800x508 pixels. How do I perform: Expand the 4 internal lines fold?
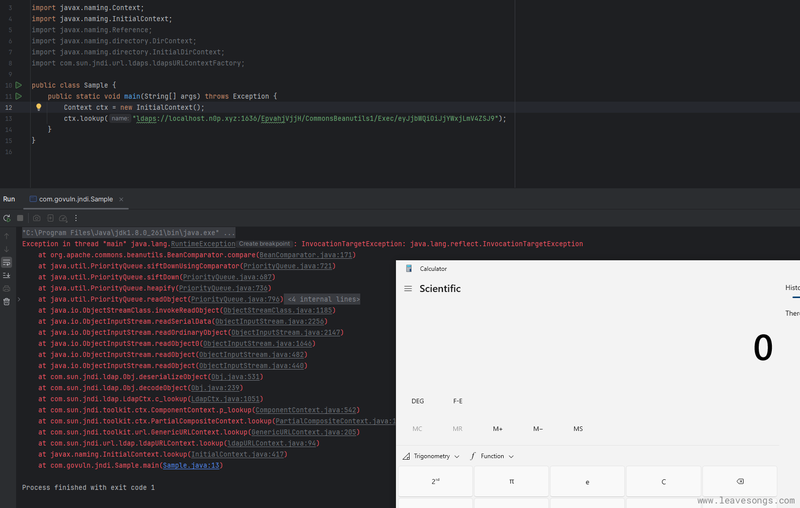(323, 299)
